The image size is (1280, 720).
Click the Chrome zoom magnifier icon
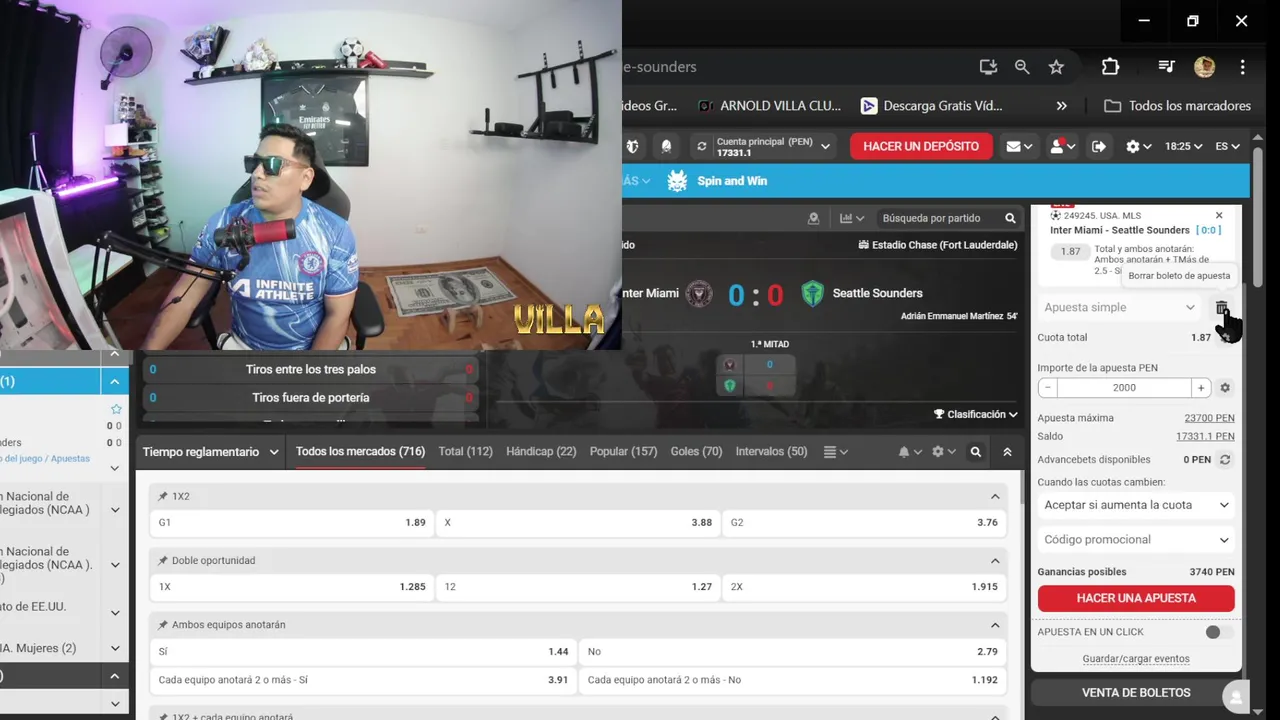click(1022, 67)
